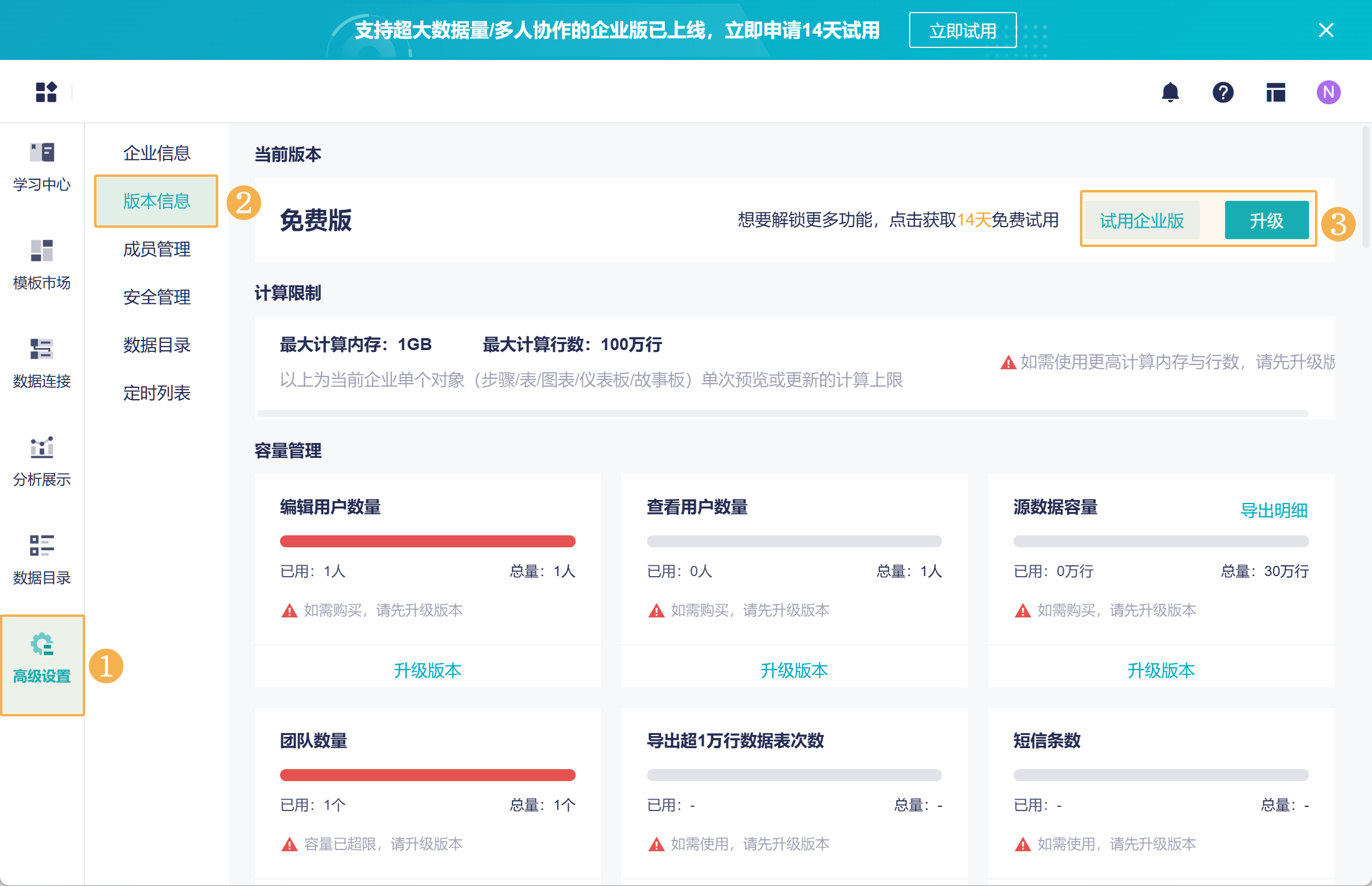Select 成员管理 menu item
Image resolution: width=1372 pixels, height=886 pixels.
coord(157,249)
